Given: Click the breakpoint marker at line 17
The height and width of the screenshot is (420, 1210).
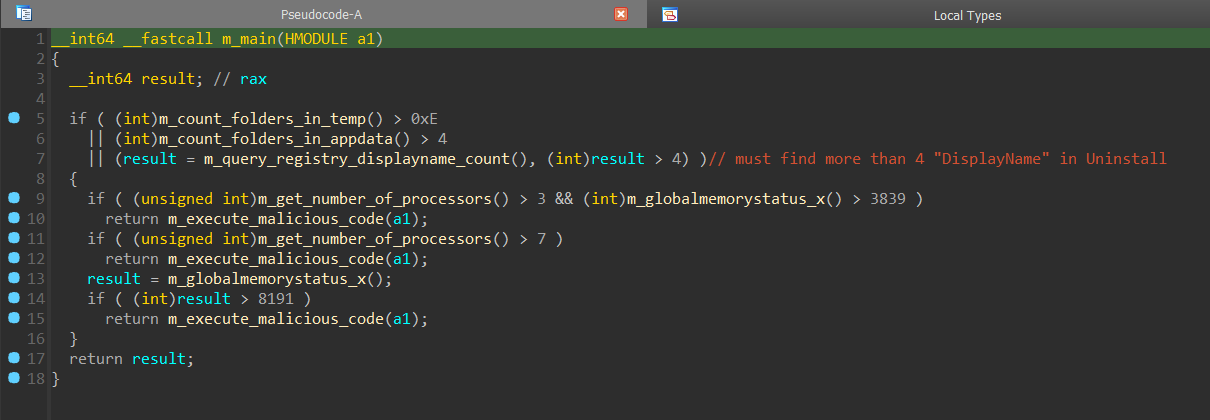Looking at the screenshot, I should point(14,358).
